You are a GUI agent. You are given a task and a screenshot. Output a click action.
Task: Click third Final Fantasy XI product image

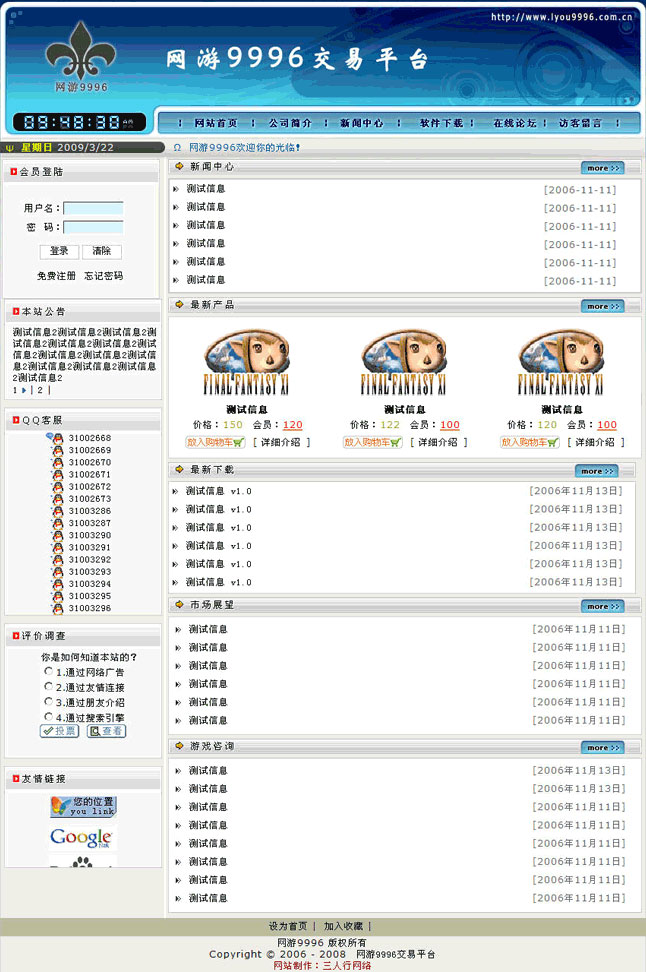point(561,363)
